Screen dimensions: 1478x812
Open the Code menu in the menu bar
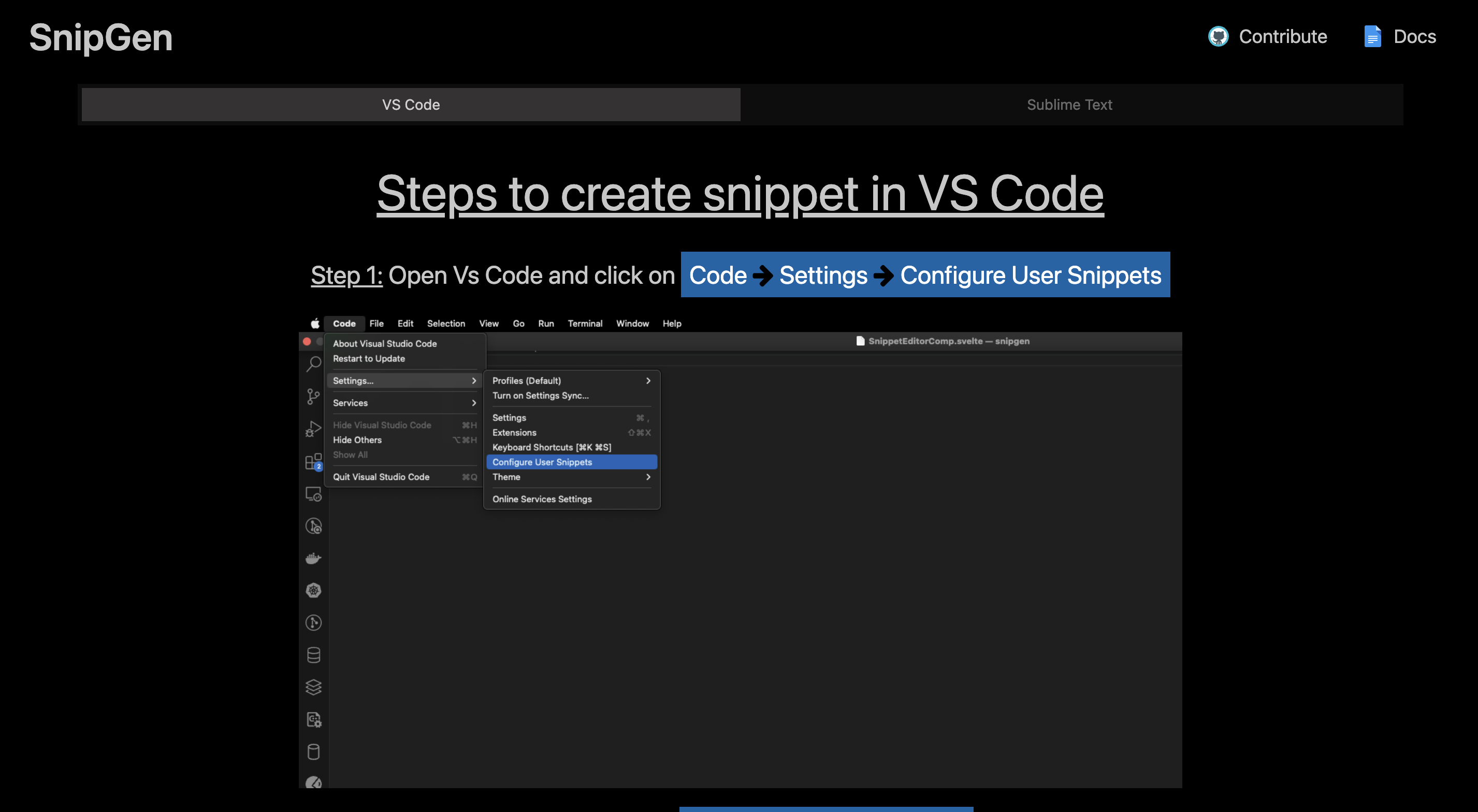[x=344, y=324]
